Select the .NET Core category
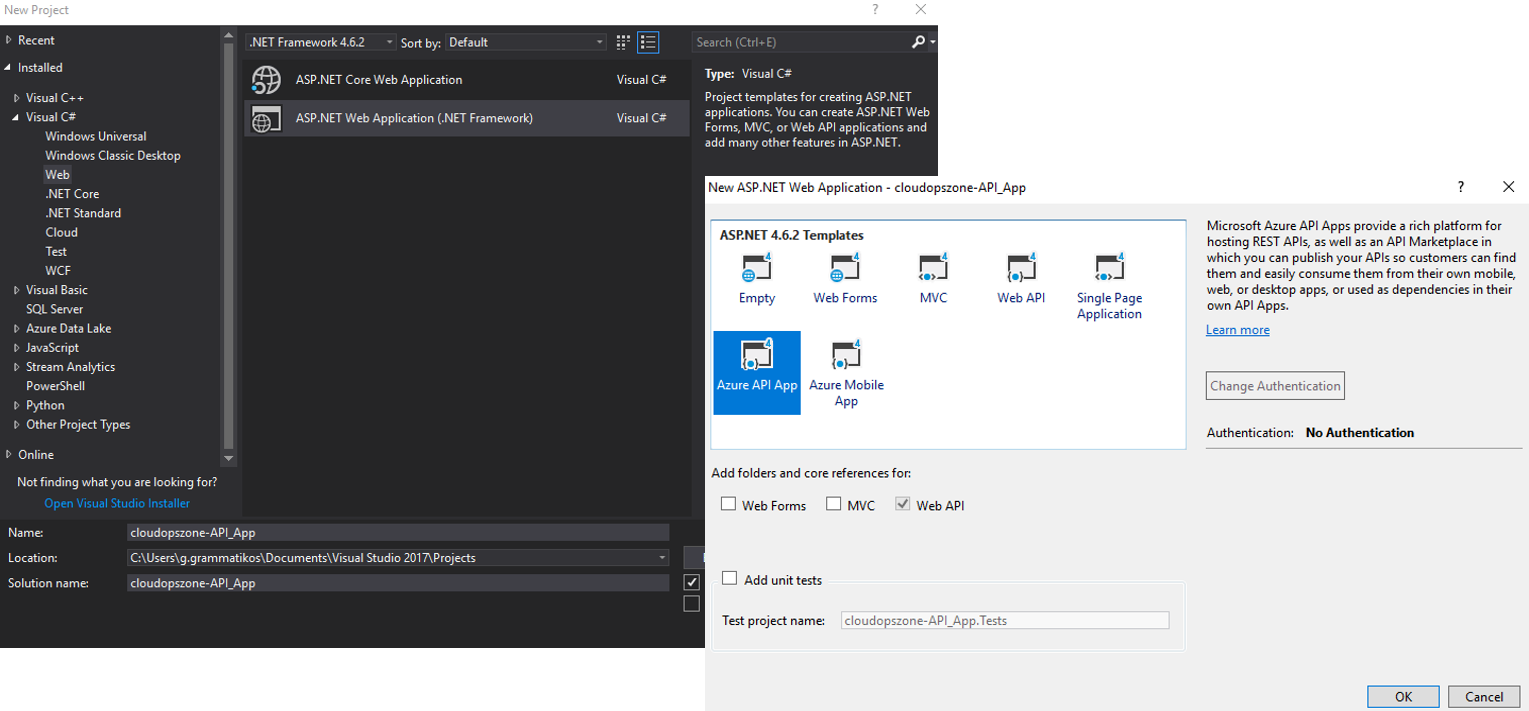Image resolution: width=1529 pixels, height=711 pixels. pos(72,194)
